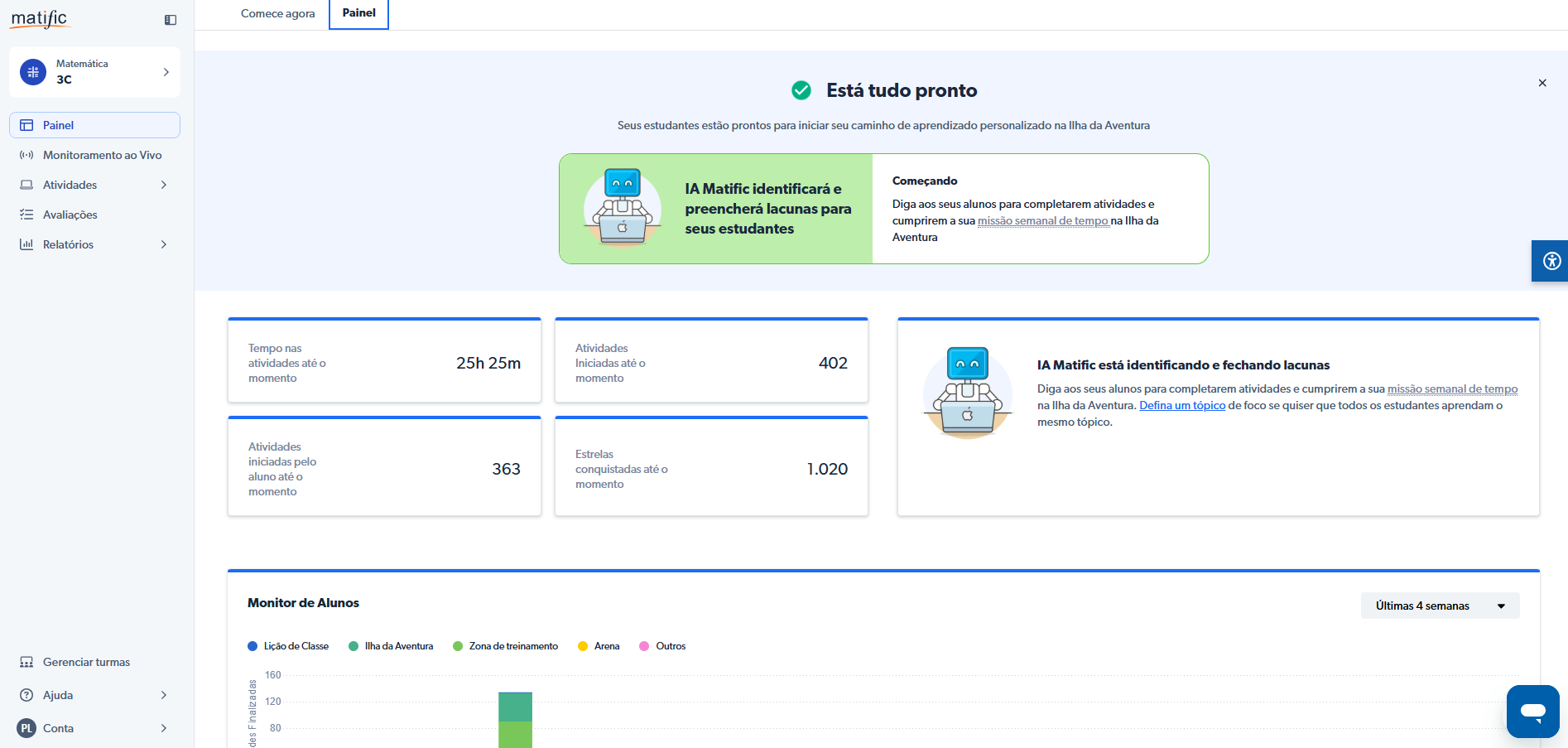Image resolution: width=1568 pixels, height=748 pixels.
Task: Expand the Atividades submenu chevron
Action: coord(164,185)
